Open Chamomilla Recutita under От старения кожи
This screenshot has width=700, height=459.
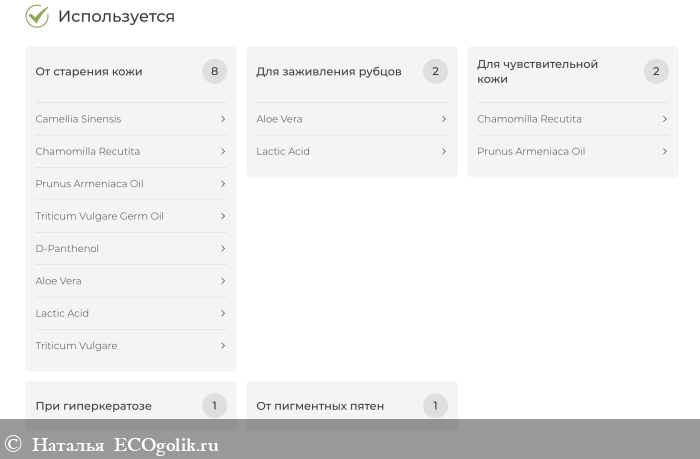point(88,151)
